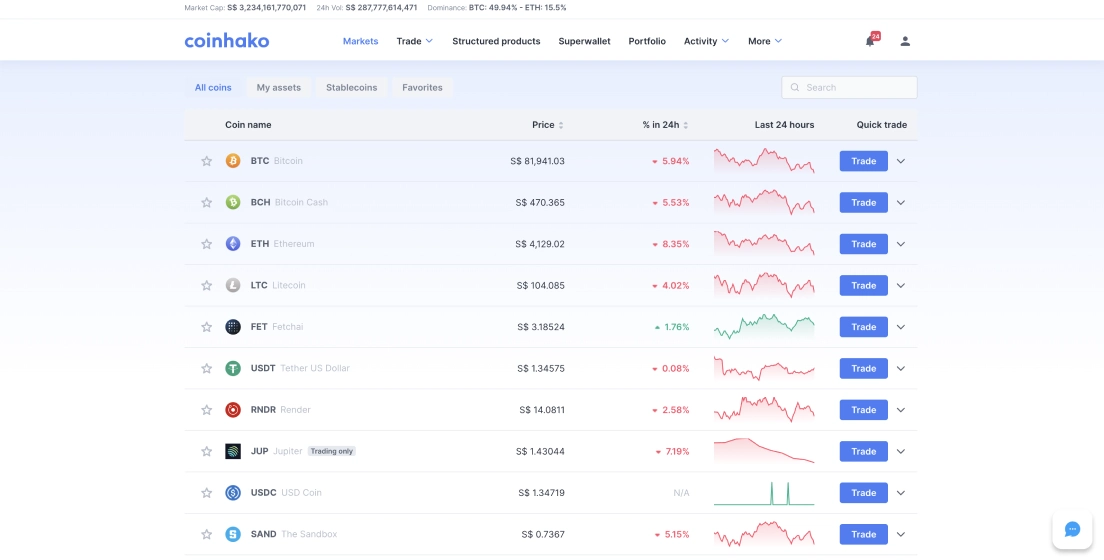The height and width of the screenshot is (560, 1104).
Task: Open the Activity dropdown menu
Action: click(x=706, y=41)
